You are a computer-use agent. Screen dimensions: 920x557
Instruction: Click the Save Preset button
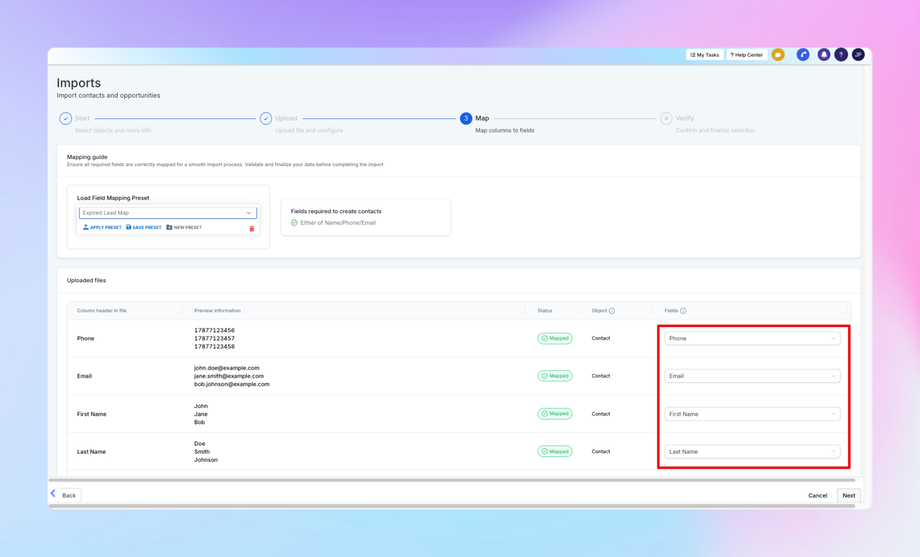[x=144, y=228]
